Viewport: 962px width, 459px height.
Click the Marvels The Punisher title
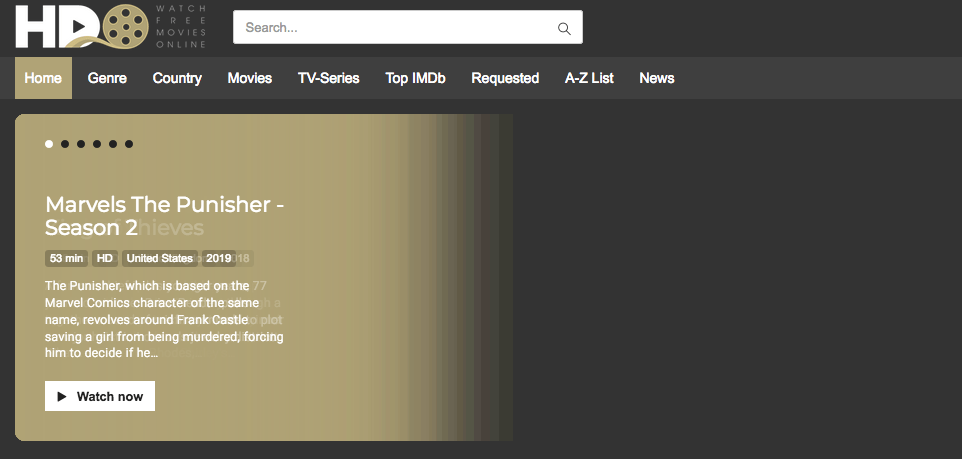click(164, 216)
